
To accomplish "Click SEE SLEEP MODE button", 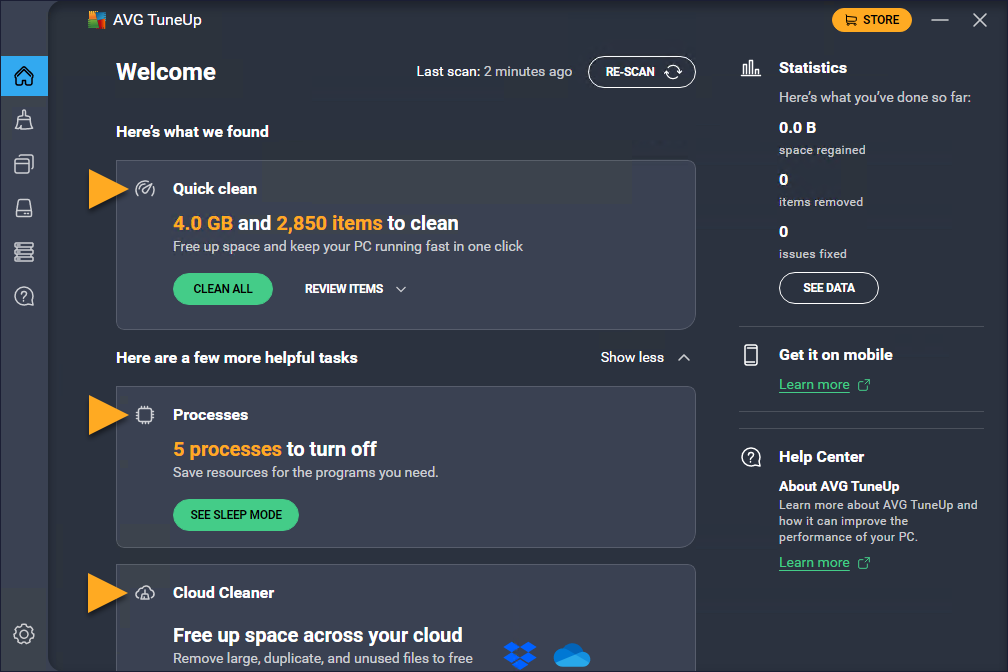I will tap(236, 515).
